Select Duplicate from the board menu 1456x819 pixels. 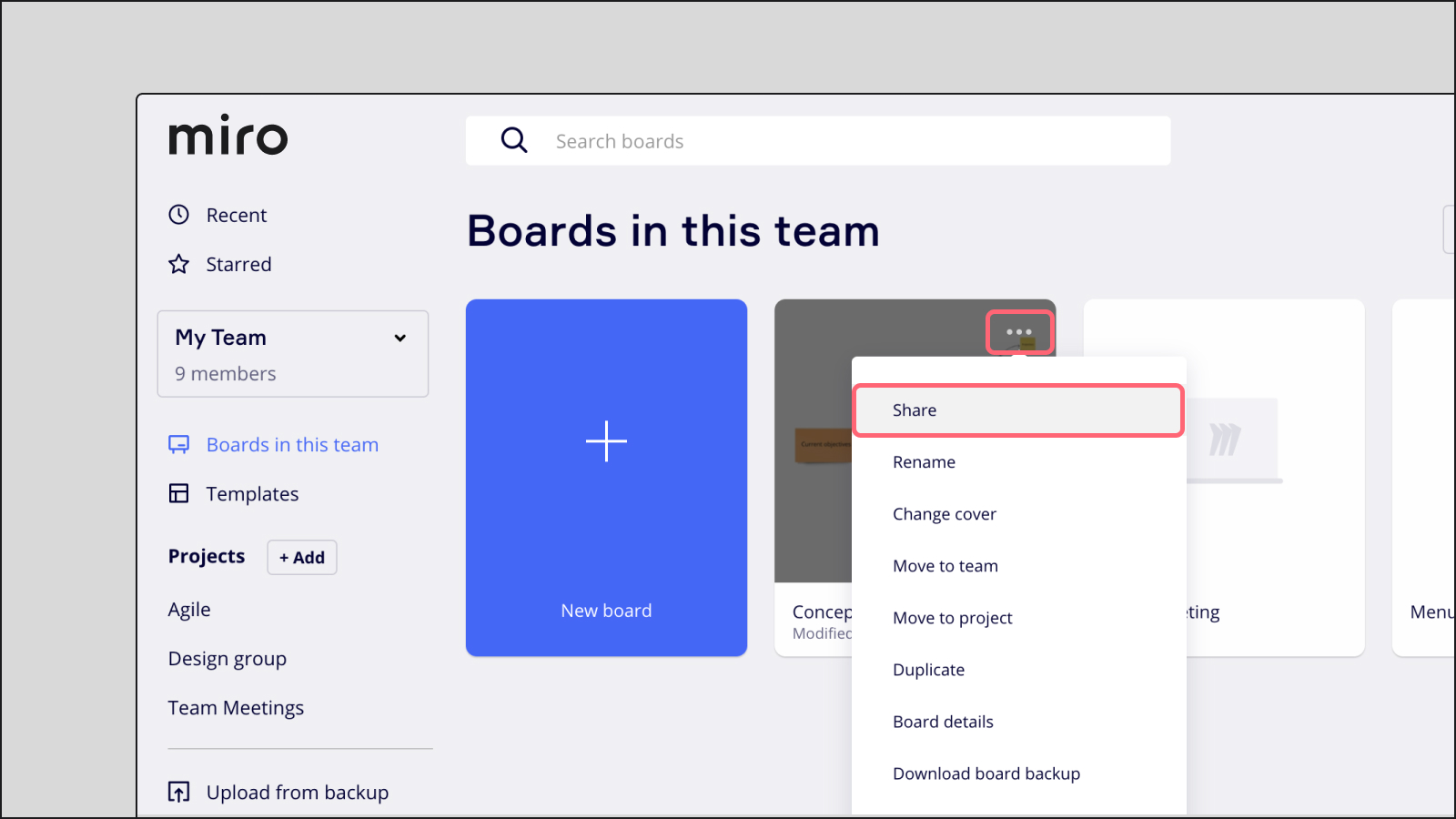point(928,670)
